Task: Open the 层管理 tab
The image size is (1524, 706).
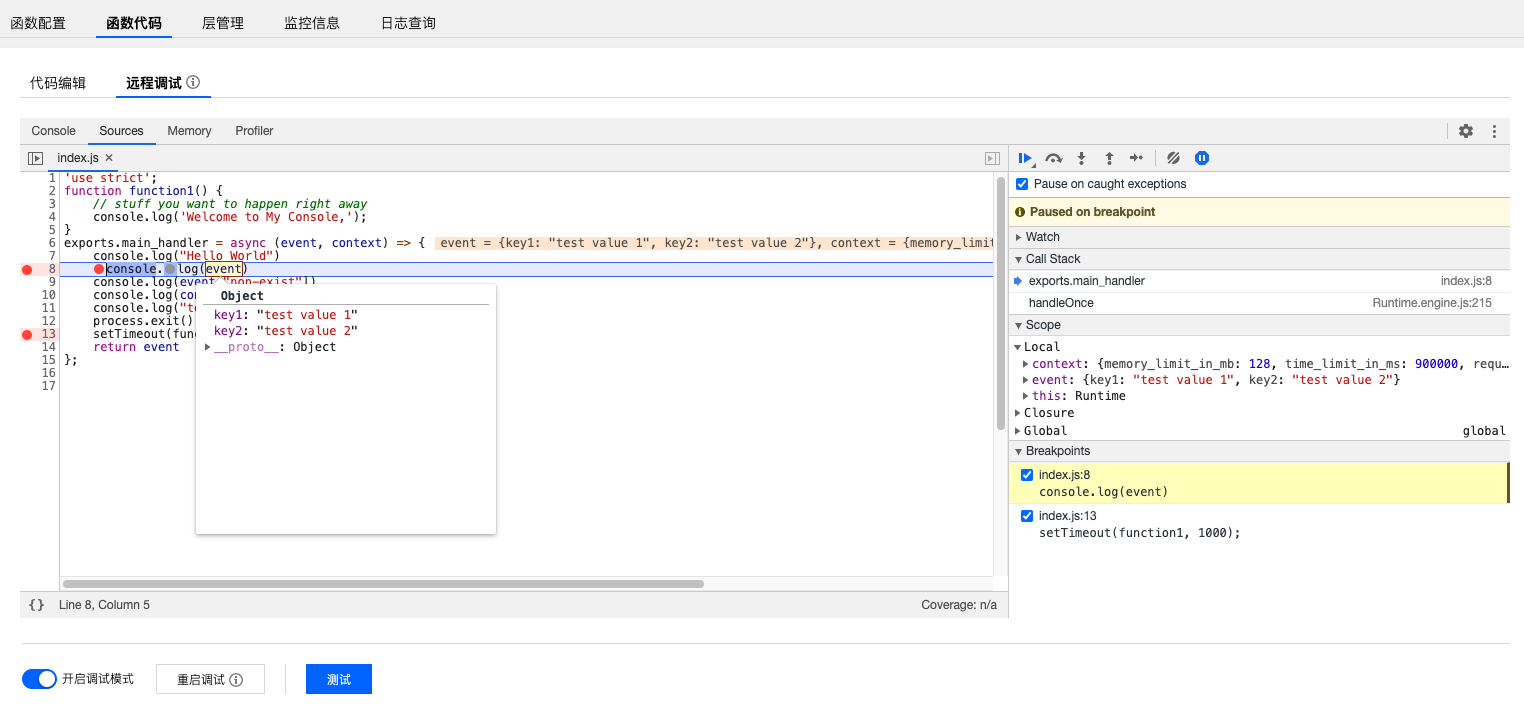Action: 222,23
